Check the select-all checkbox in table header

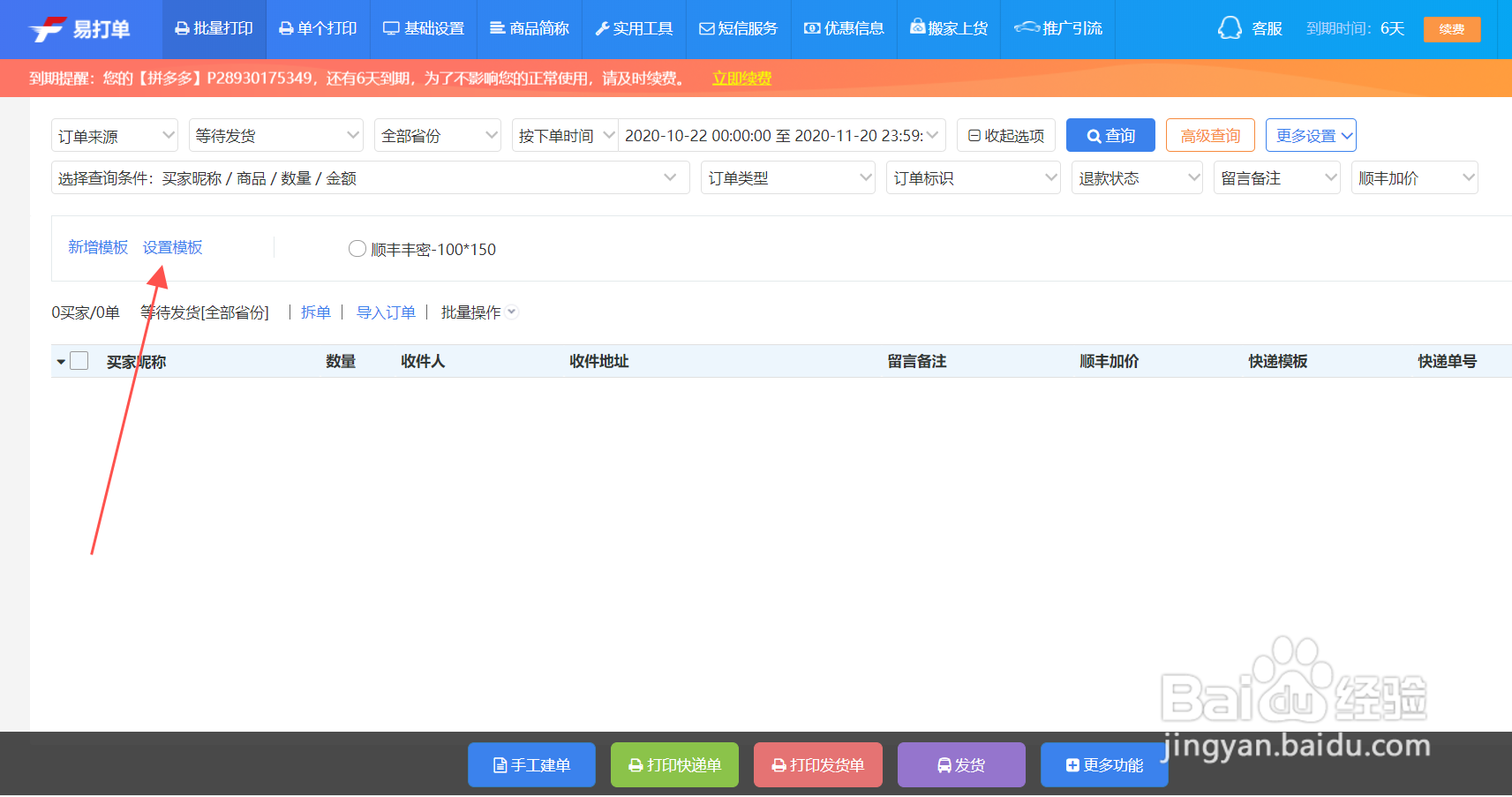pos(79,360)
